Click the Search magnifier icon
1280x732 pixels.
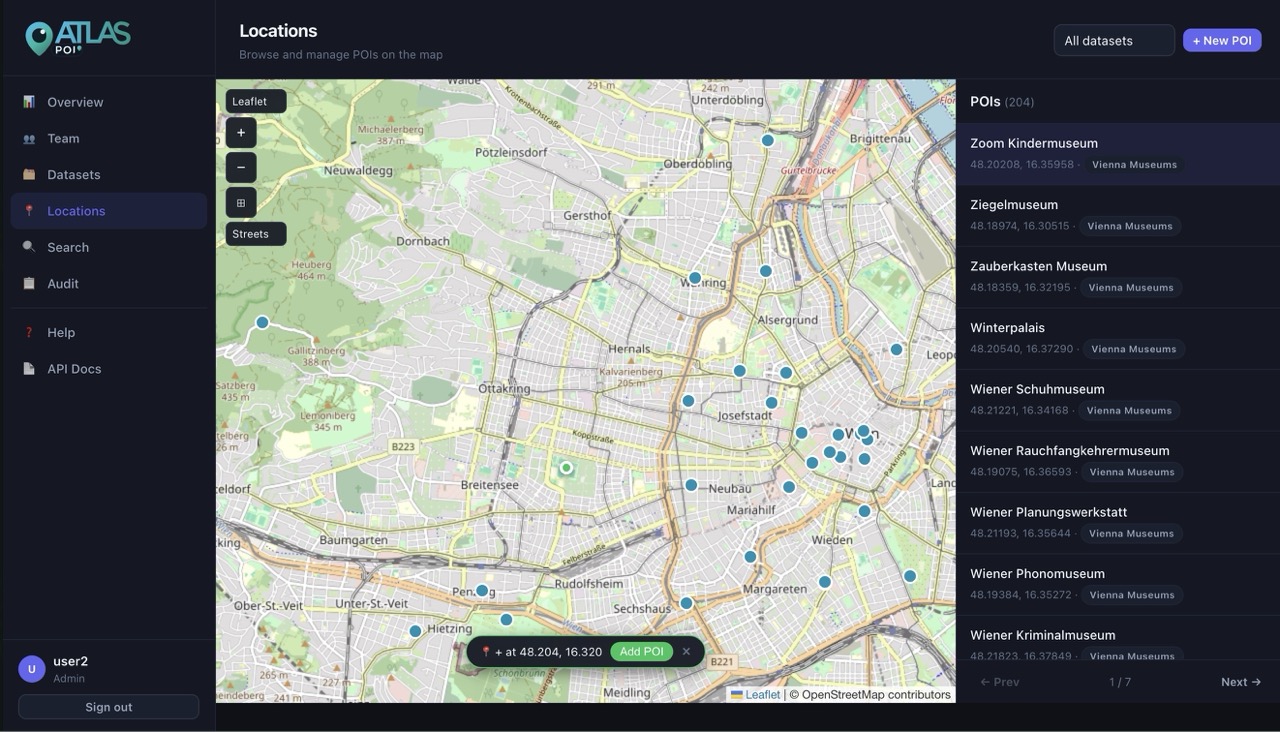coord(29,247)
